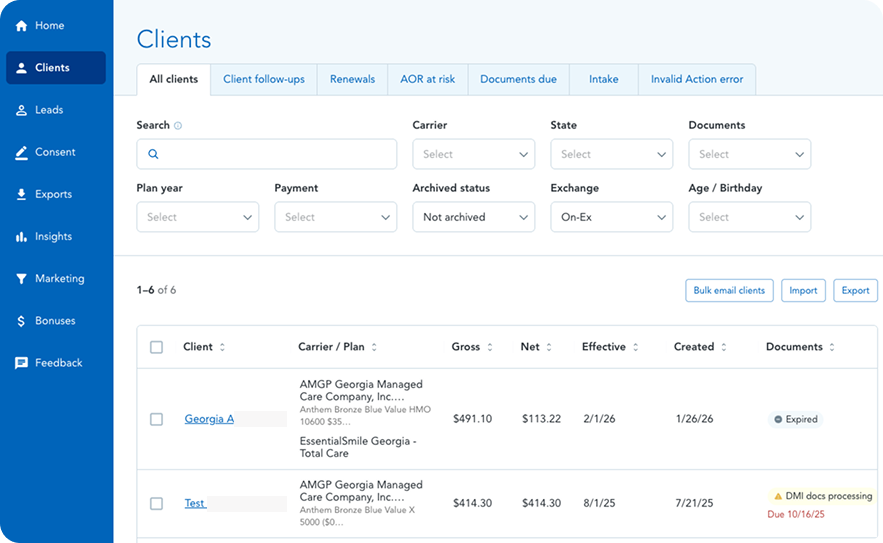Click the Leads person outline icon
The image size is (883, 543).
click(21, 110)
